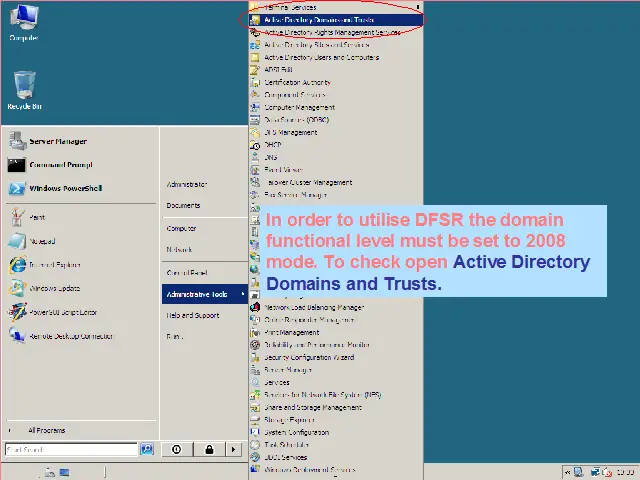This screenshot has height=480, width=640.
Task: Open Data Sources (ODBC)
Action: point(336,120)
